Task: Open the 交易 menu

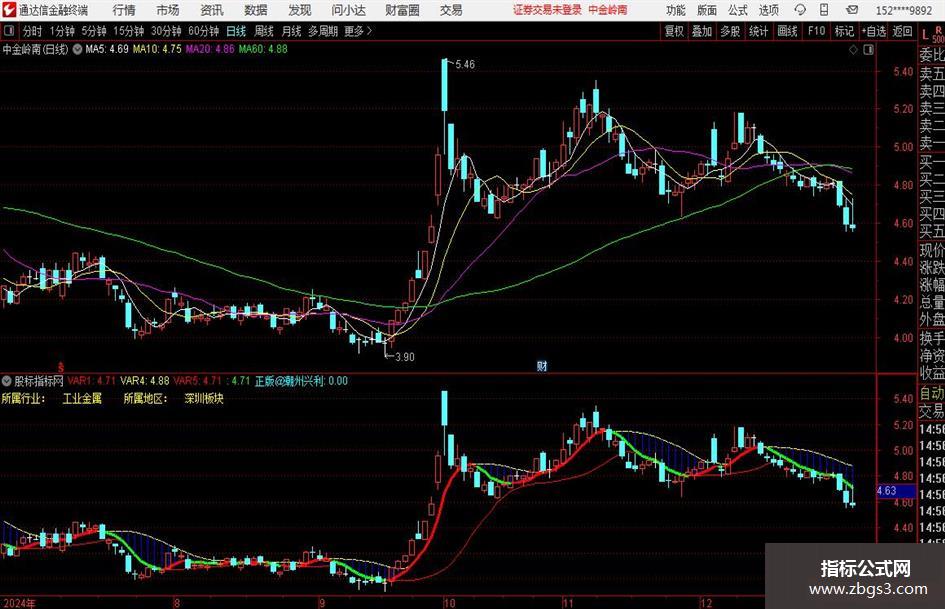Action: [451, 10]
